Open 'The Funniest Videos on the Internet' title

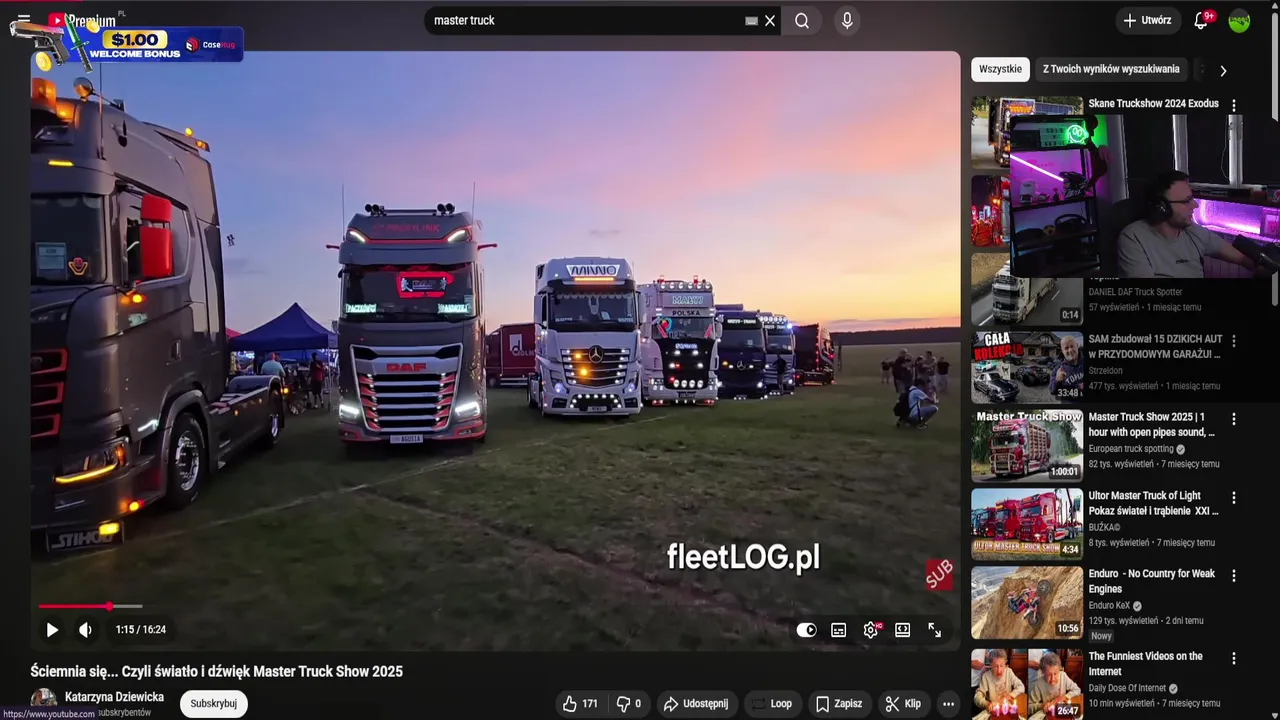coord(1146,664)
